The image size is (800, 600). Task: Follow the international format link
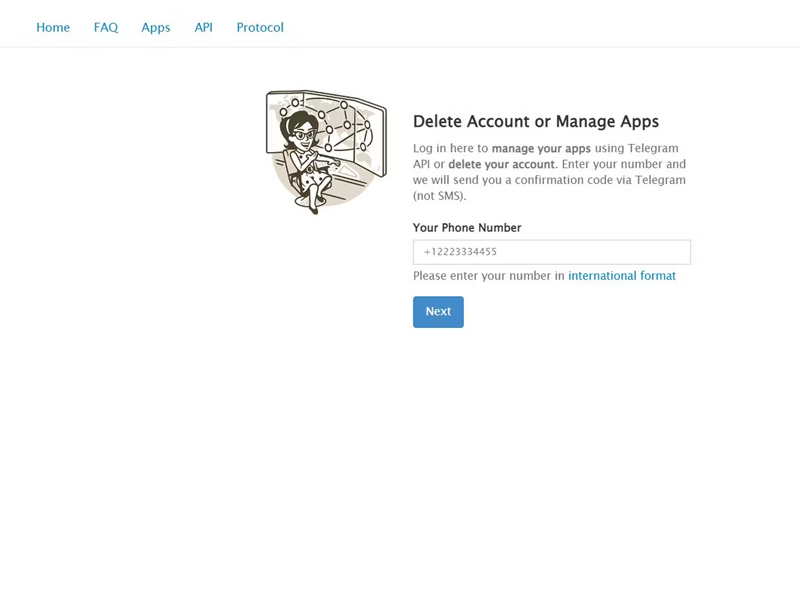coord(621,276)
